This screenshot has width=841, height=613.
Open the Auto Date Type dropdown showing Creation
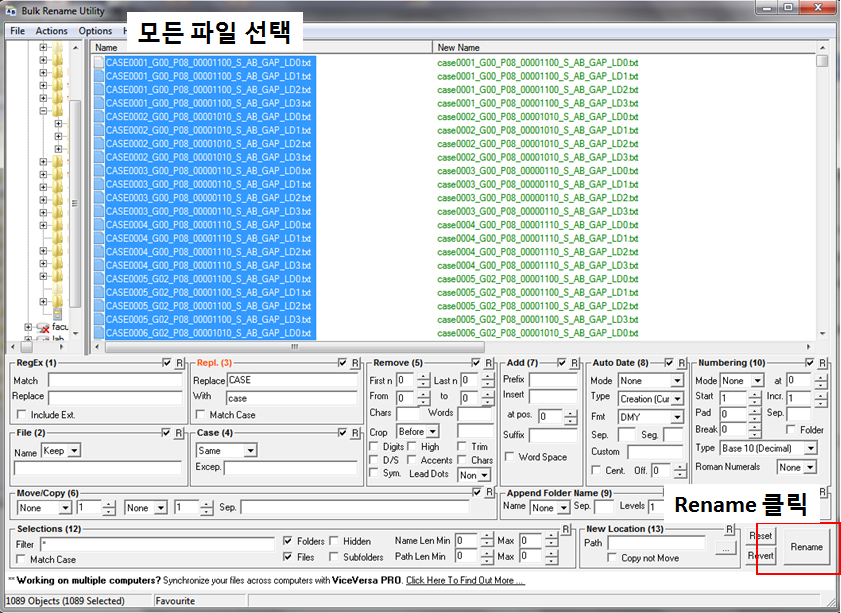[651, 398]
